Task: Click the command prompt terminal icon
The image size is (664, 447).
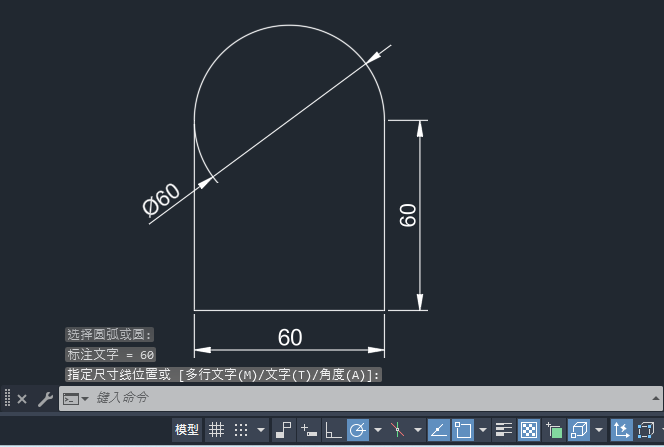Action: [x=71, y=399]
